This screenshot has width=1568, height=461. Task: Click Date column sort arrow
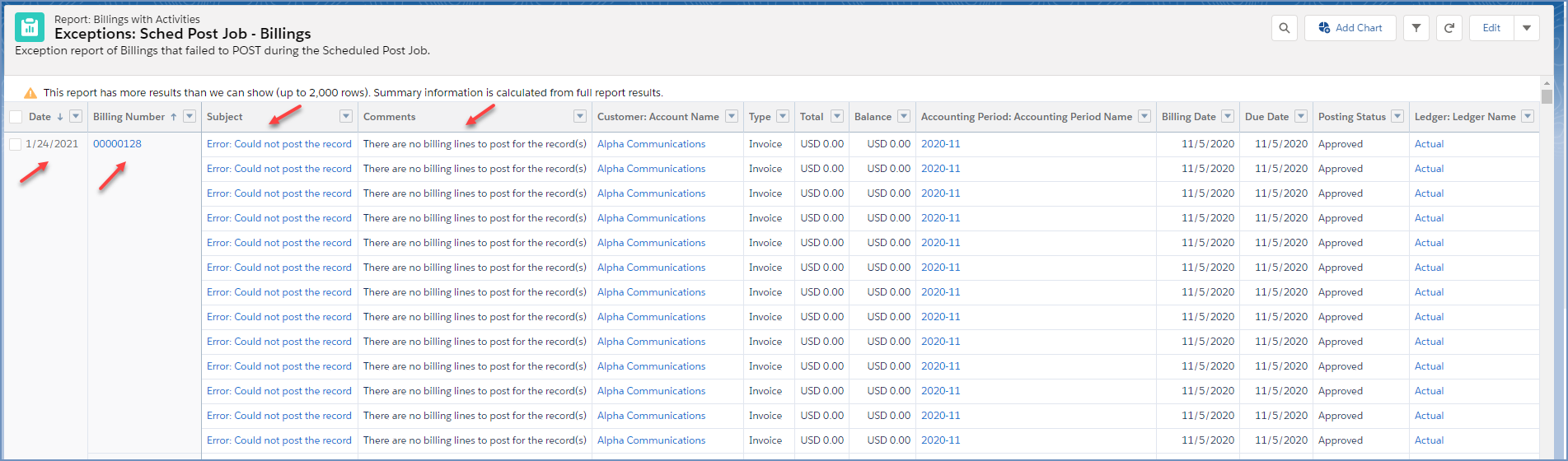pyautogui.click(x=60, y=117)
